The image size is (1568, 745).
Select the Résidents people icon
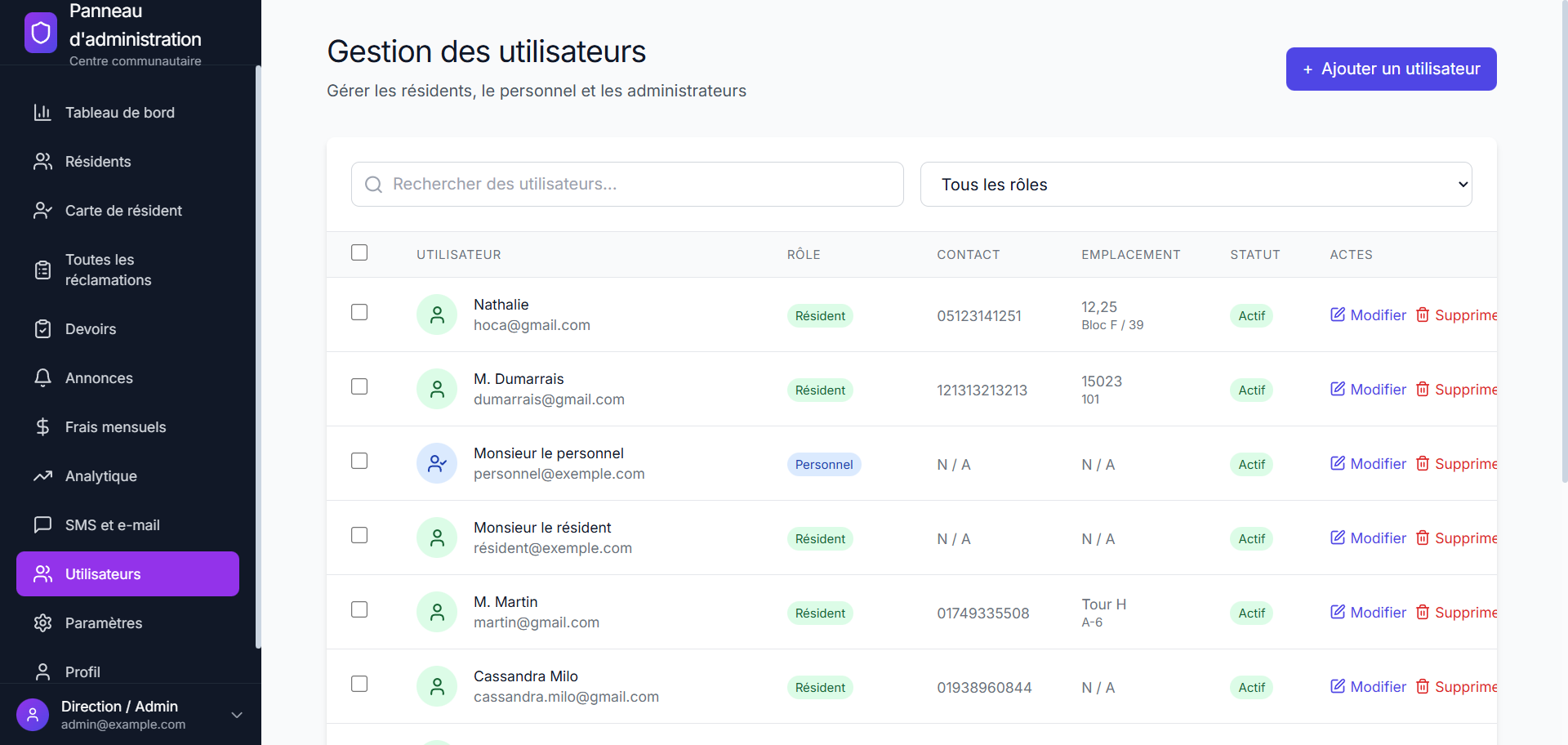click(42, 161)
